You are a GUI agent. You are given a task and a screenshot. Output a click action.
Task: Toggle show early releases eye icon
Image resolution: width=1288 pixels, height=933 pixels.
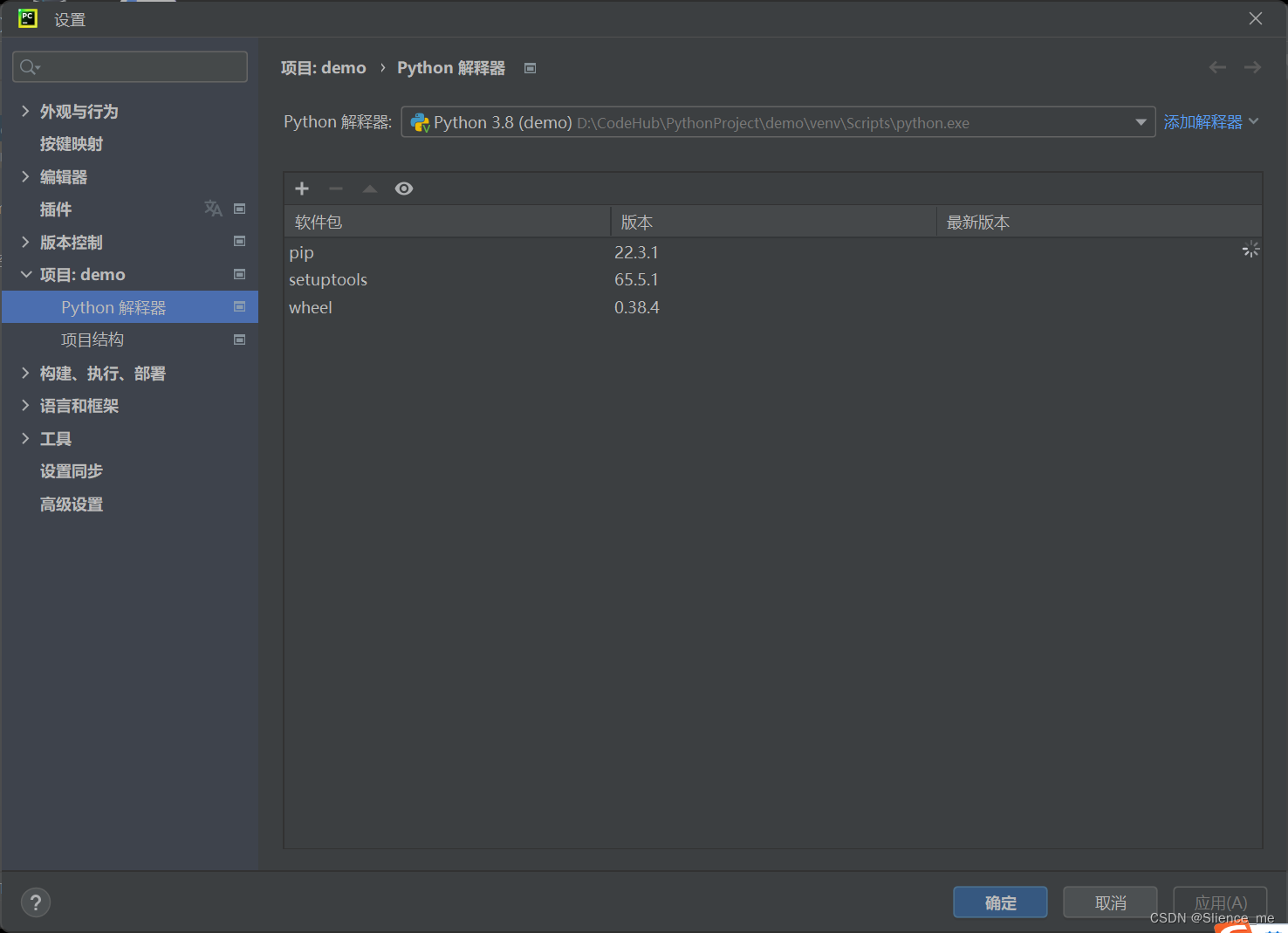coord(404,189)
